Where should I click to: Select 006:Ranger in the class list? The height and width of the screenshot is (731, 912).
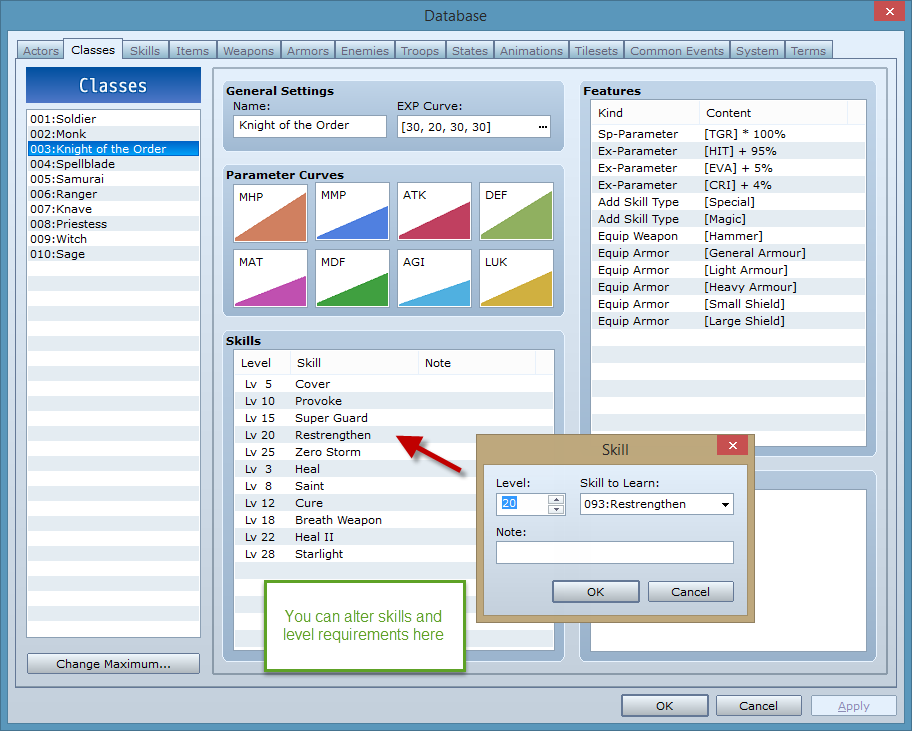113,194
